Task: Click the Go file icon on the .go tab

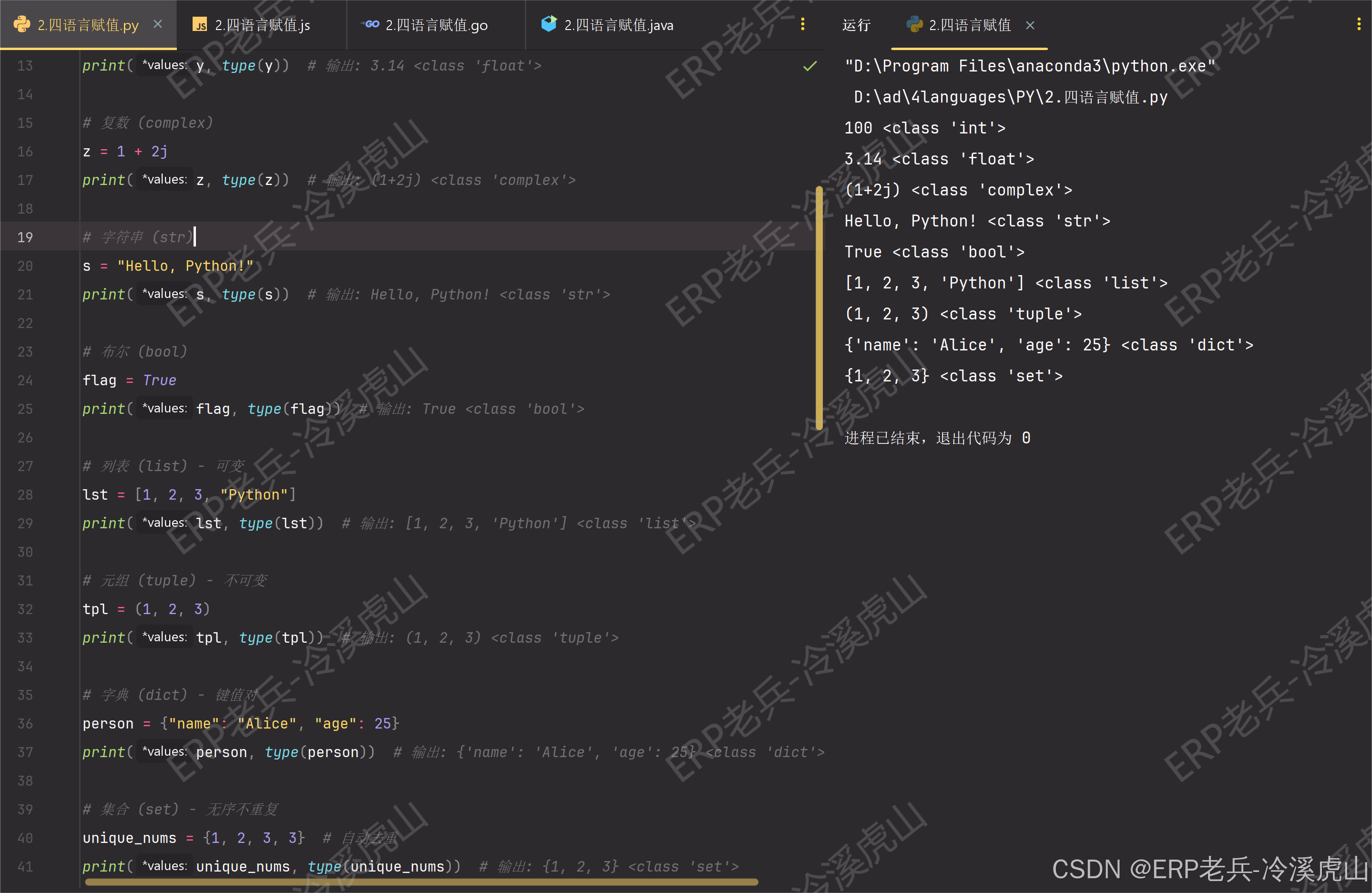Action: [370, 24]
